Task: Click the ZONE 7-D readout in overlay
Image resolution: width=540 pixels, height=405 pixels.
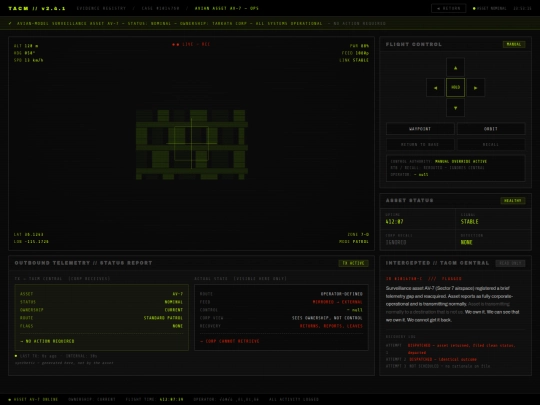Action: click(x=358, y=235)
